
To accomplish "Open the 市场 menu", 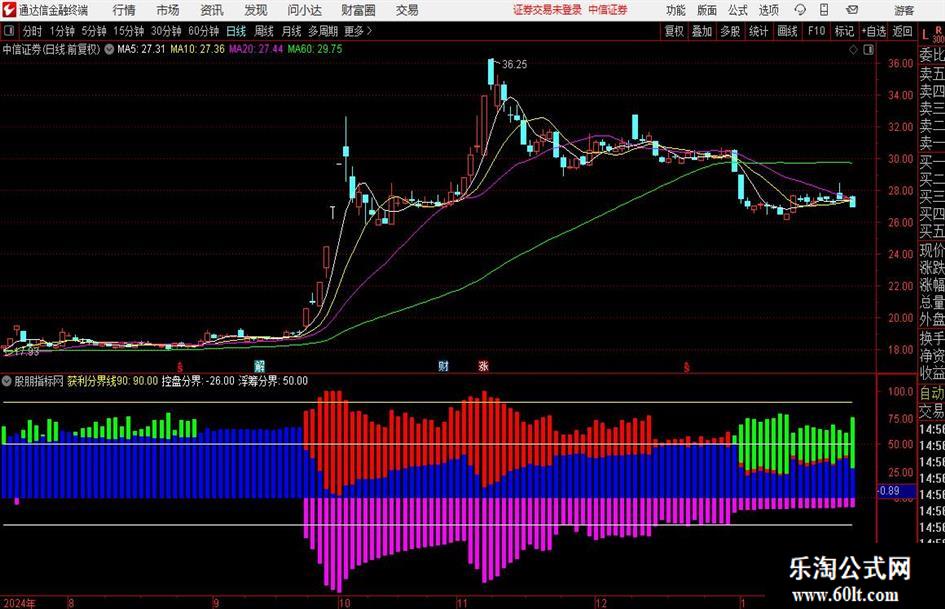I will 168,10.
